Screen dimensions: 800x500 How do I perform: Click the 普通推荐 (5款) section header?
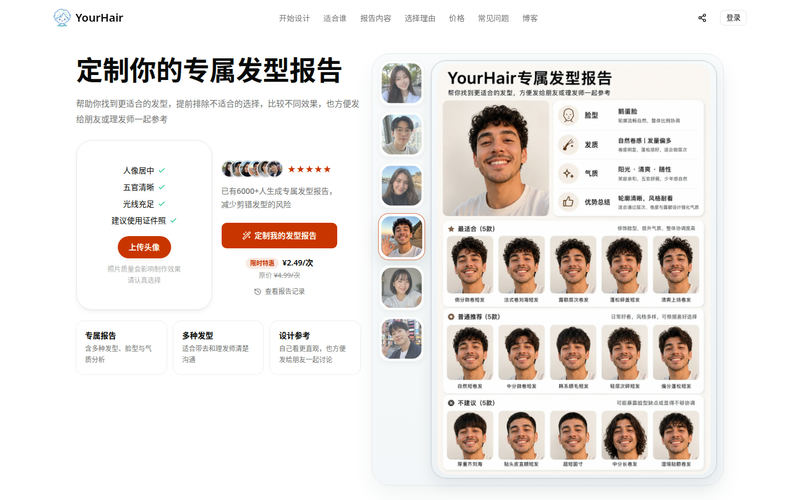point(479,317)
